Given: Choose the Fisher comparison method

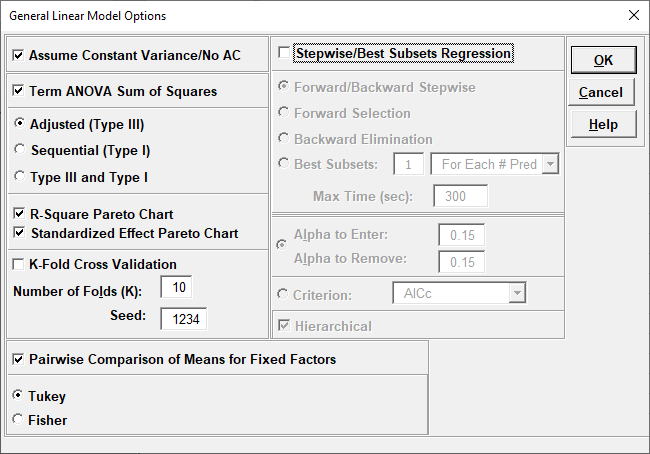Looking at the screenshot, I should (19, 420).
